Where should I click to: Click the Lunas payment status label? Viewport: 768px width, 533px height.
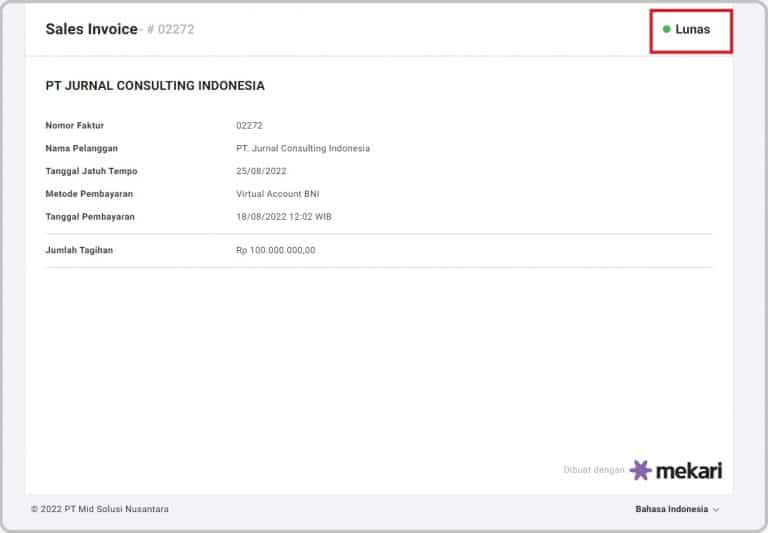[x=692, y=30]
